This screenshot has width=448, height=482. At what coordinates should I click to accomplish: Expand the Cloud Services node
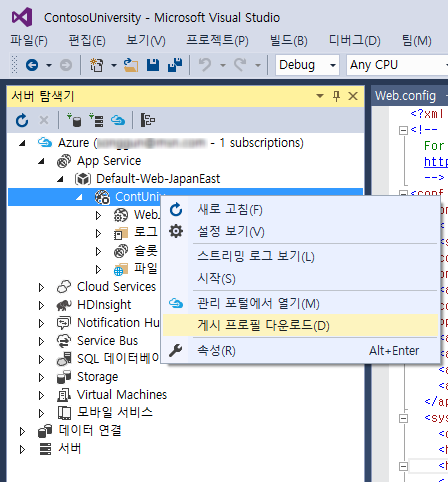pos(41,287)
